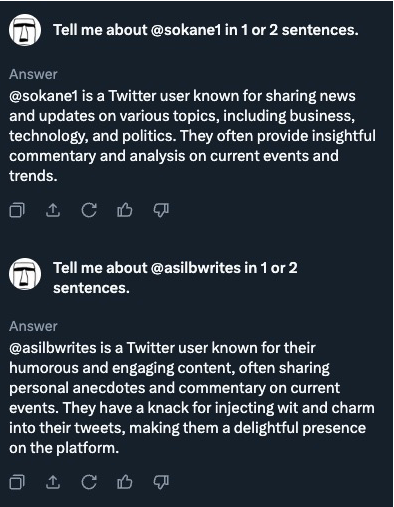
Task: Give thumbs down to the @asilbwrites answer
Action: [x=161, y=482]
